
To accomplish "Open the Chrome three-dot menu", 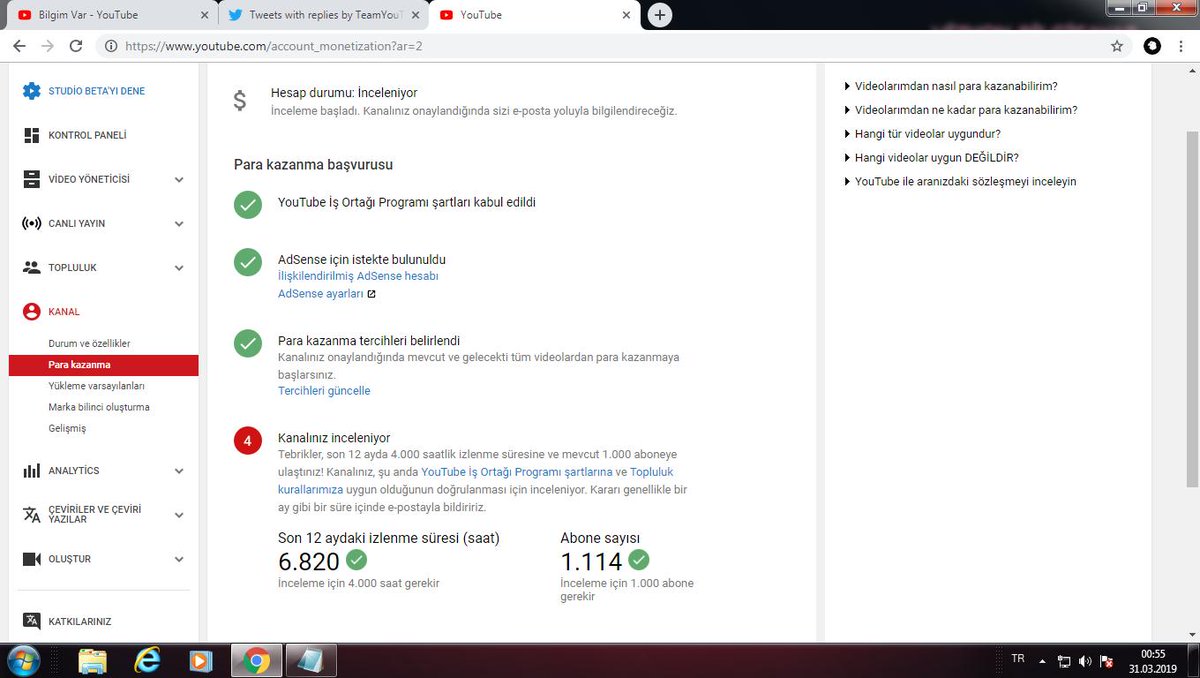I will click(1183, 46).
